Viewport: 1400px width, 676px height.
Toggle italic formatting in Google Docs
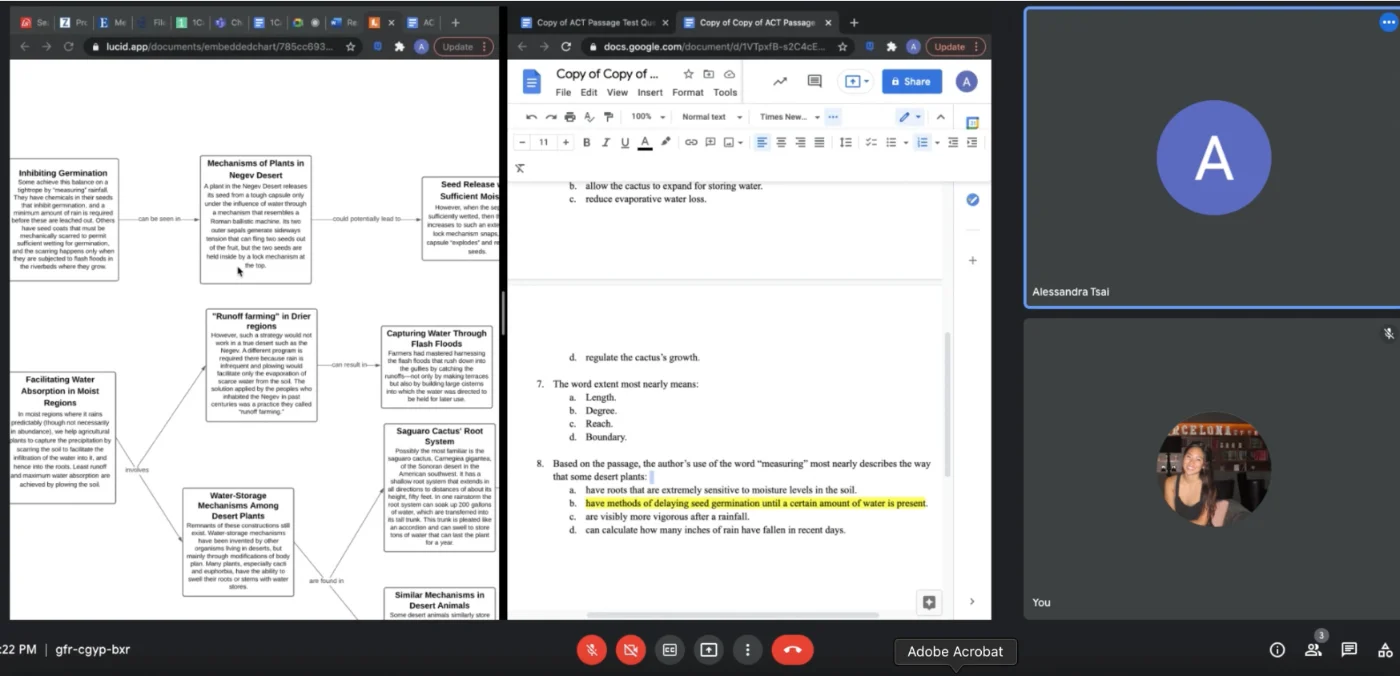[605, 143]
